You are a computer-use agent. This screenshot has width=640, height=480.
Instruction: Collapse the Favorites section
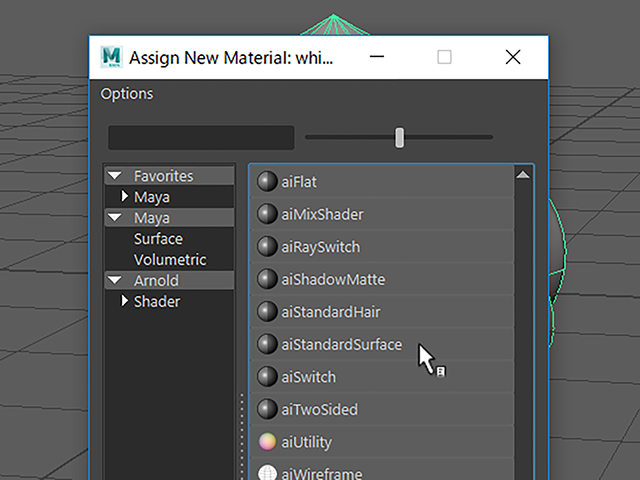pyautogui.click(x=115, y=176)
